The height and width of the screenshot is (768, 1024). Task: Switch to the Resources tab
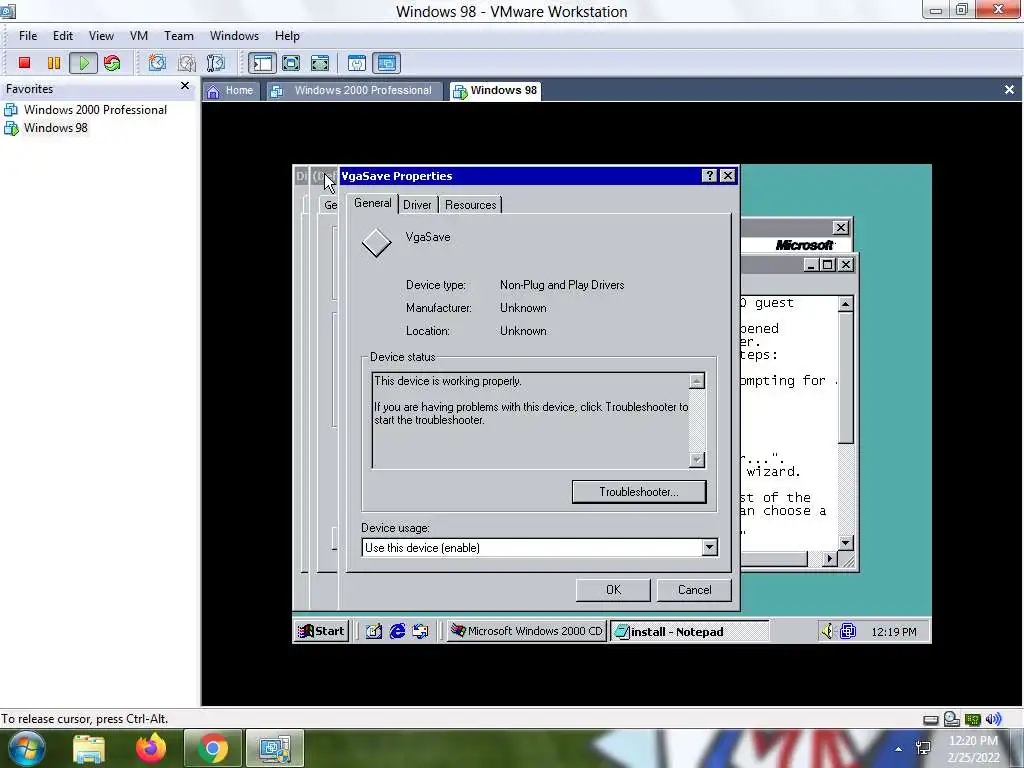pos(470,205)
